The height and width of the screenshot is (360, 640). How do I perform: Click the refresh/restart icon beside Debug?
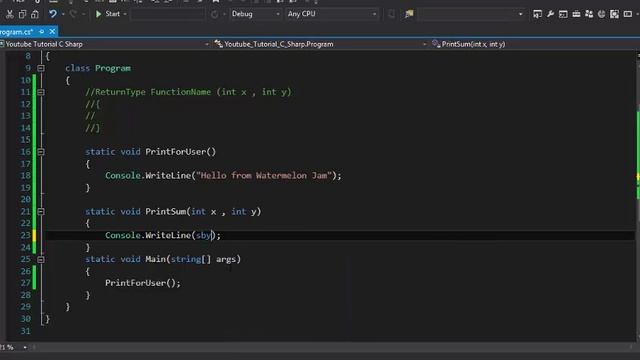[214, 14]
